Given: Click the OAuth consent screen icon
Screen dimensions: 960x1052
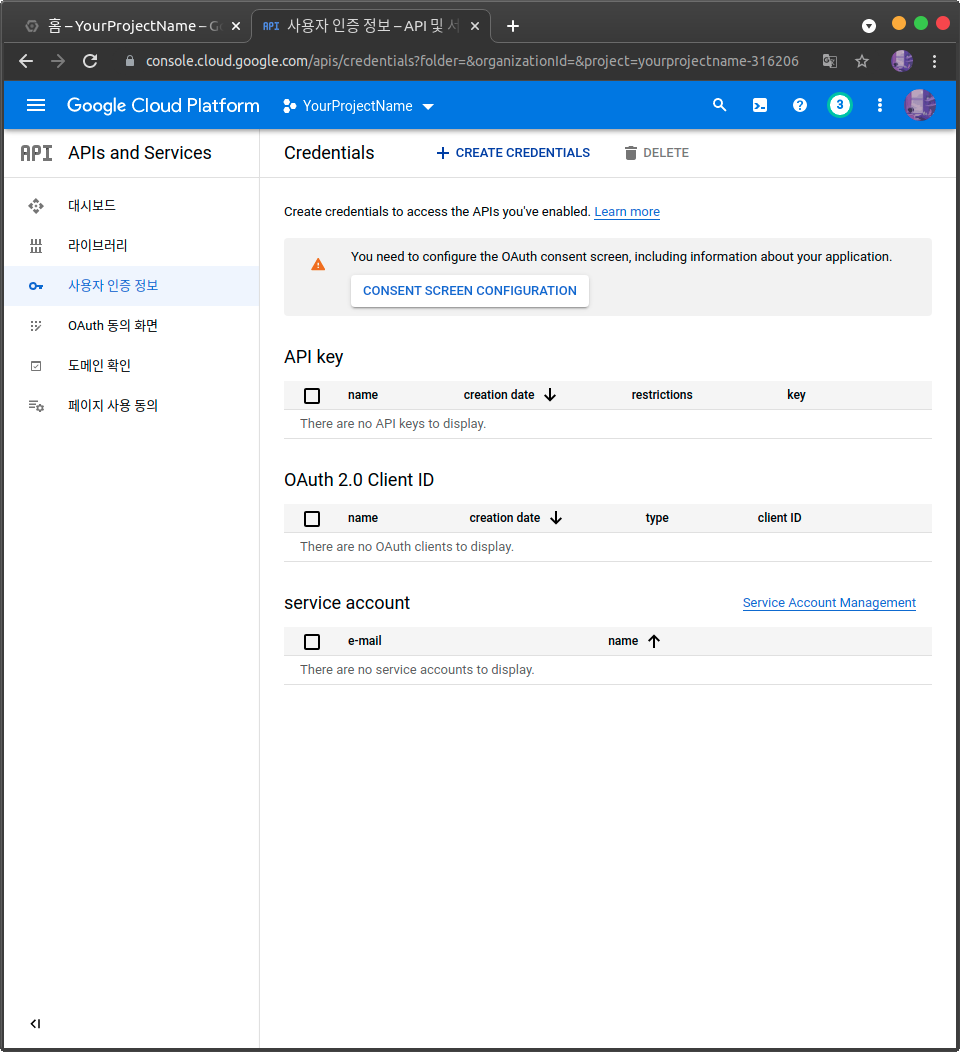Looking at the screenshot, I should [36, 326].
